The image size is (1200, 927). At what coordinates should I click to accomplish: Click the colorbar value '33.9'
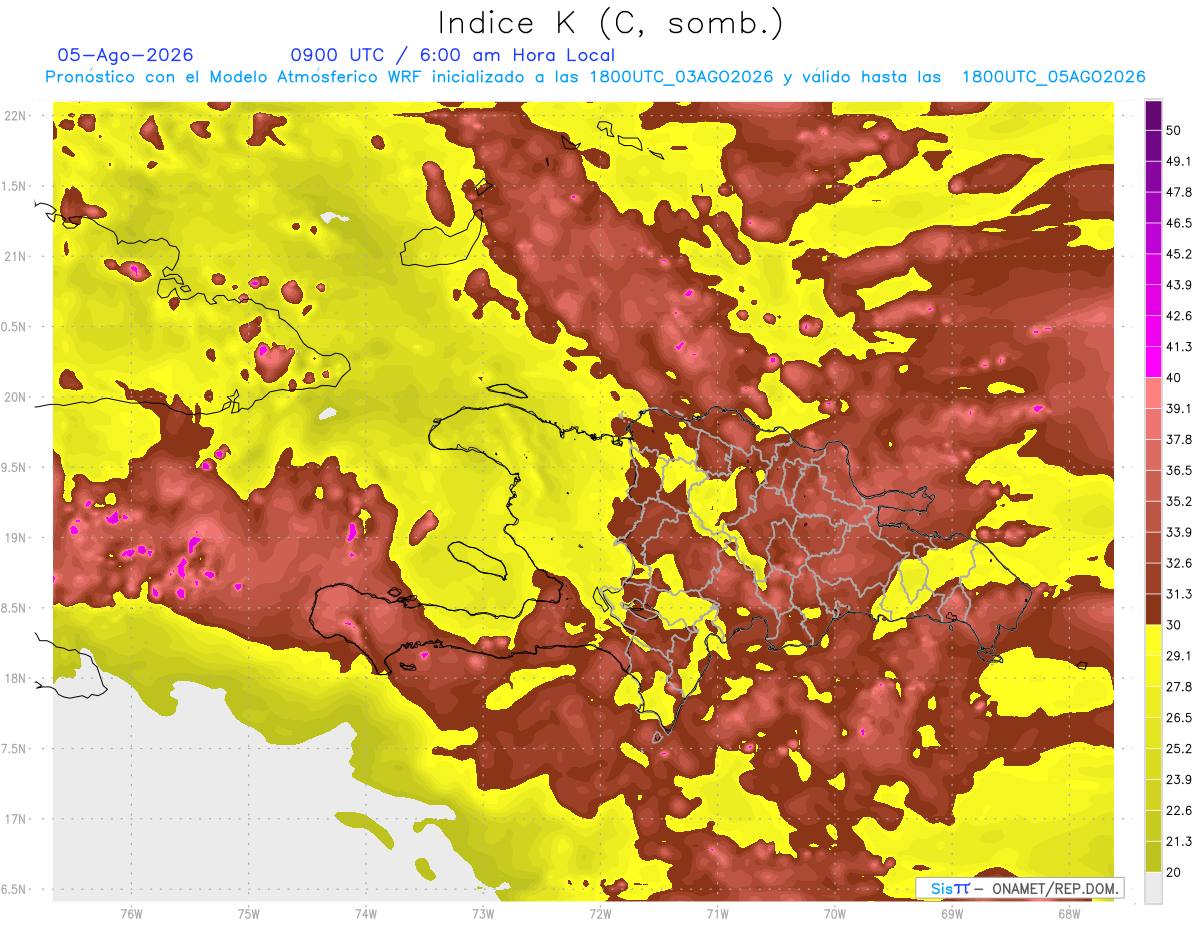(1179, 532)
